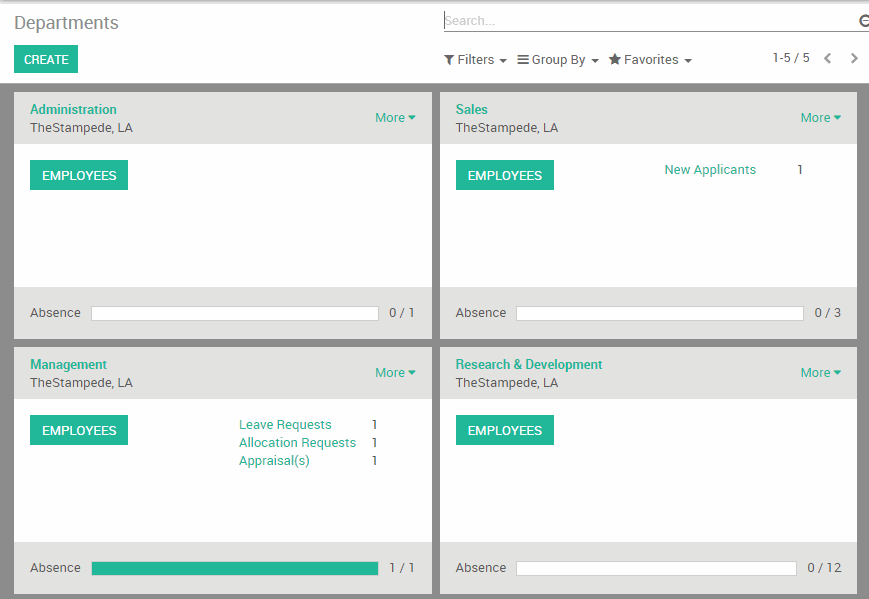Viewport: 869px width, 599px height.
Task: Expand More menu on Sales card
Action: pos(821,117)
